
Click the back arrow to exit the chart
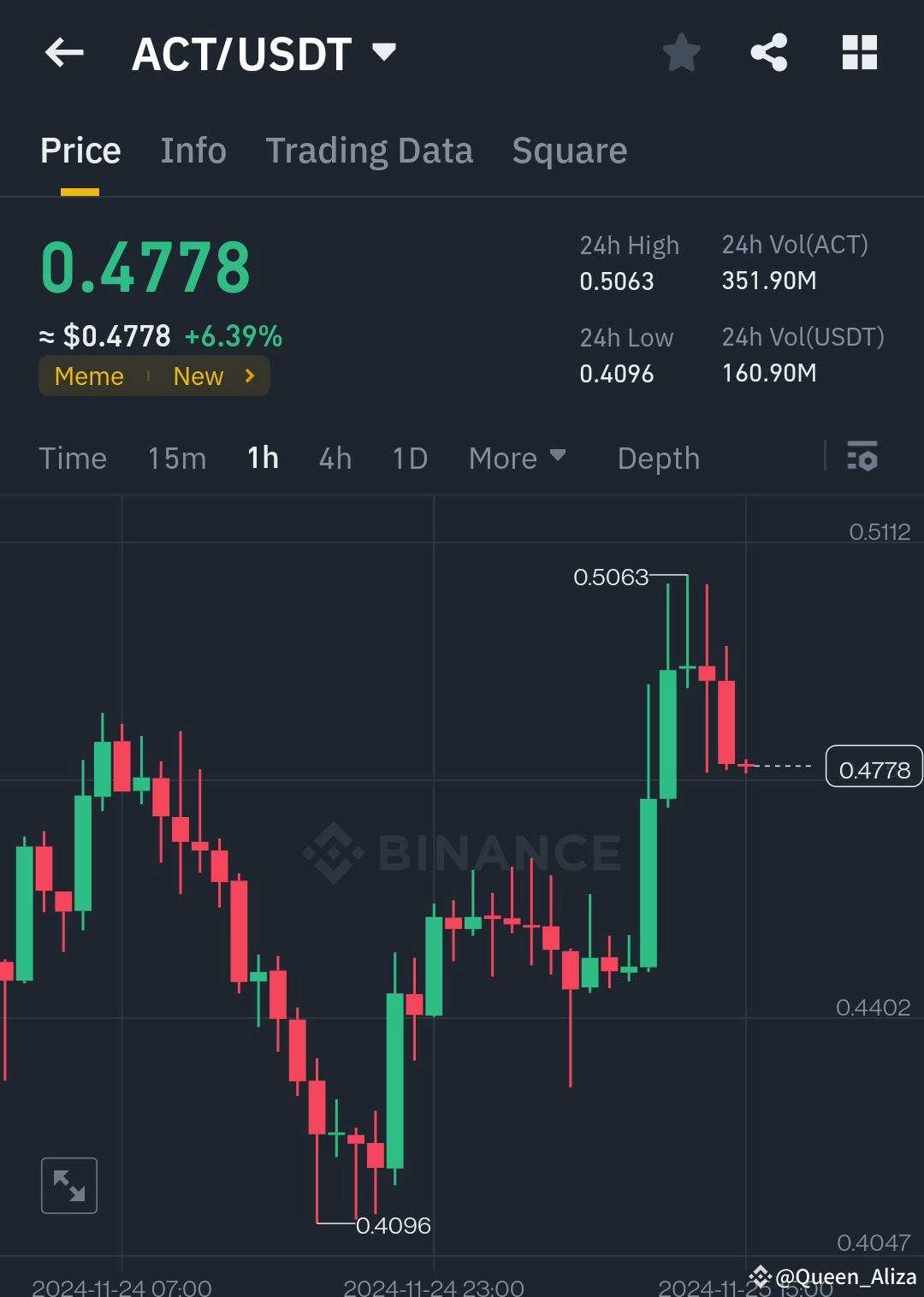pyautogui.click(x=64, y=52)
